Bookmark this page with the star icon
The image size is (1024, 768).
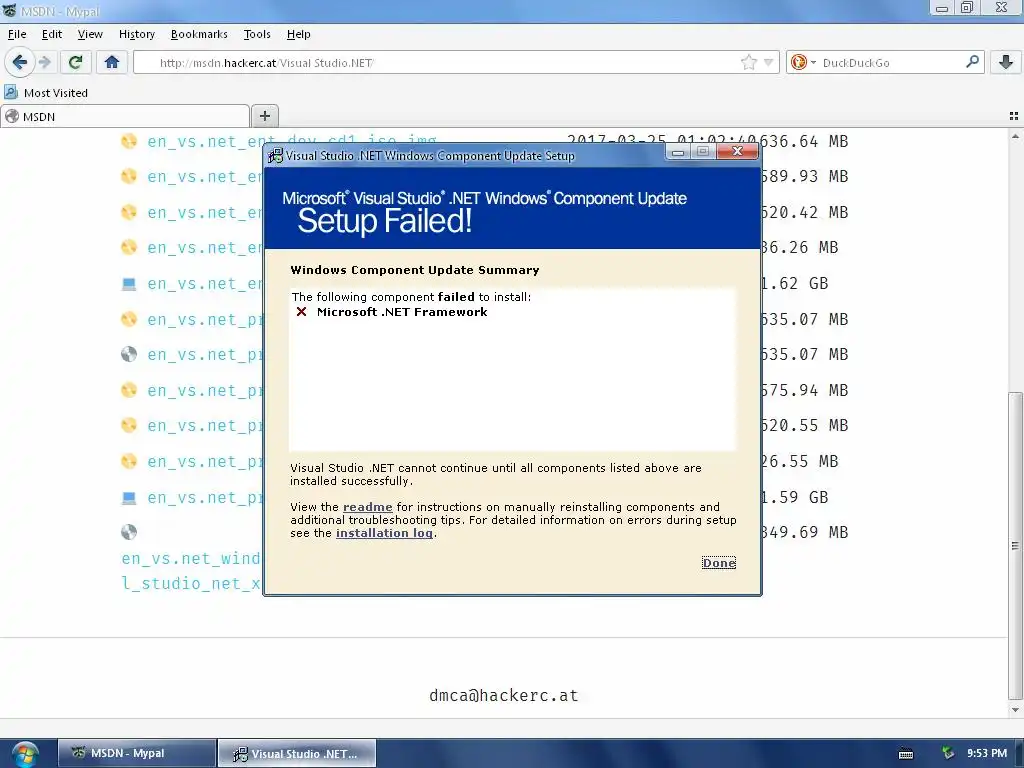tap(748, 63)
